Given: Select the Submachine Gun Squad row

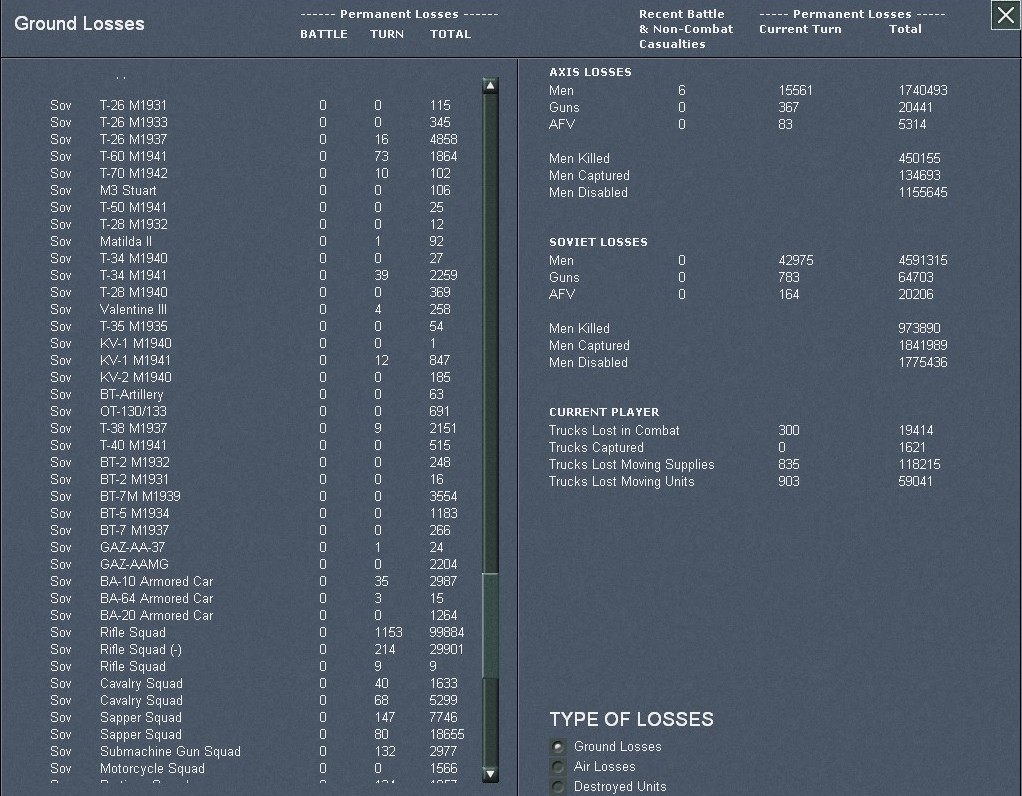Looking at the screenshot, I should pos(170,751).
